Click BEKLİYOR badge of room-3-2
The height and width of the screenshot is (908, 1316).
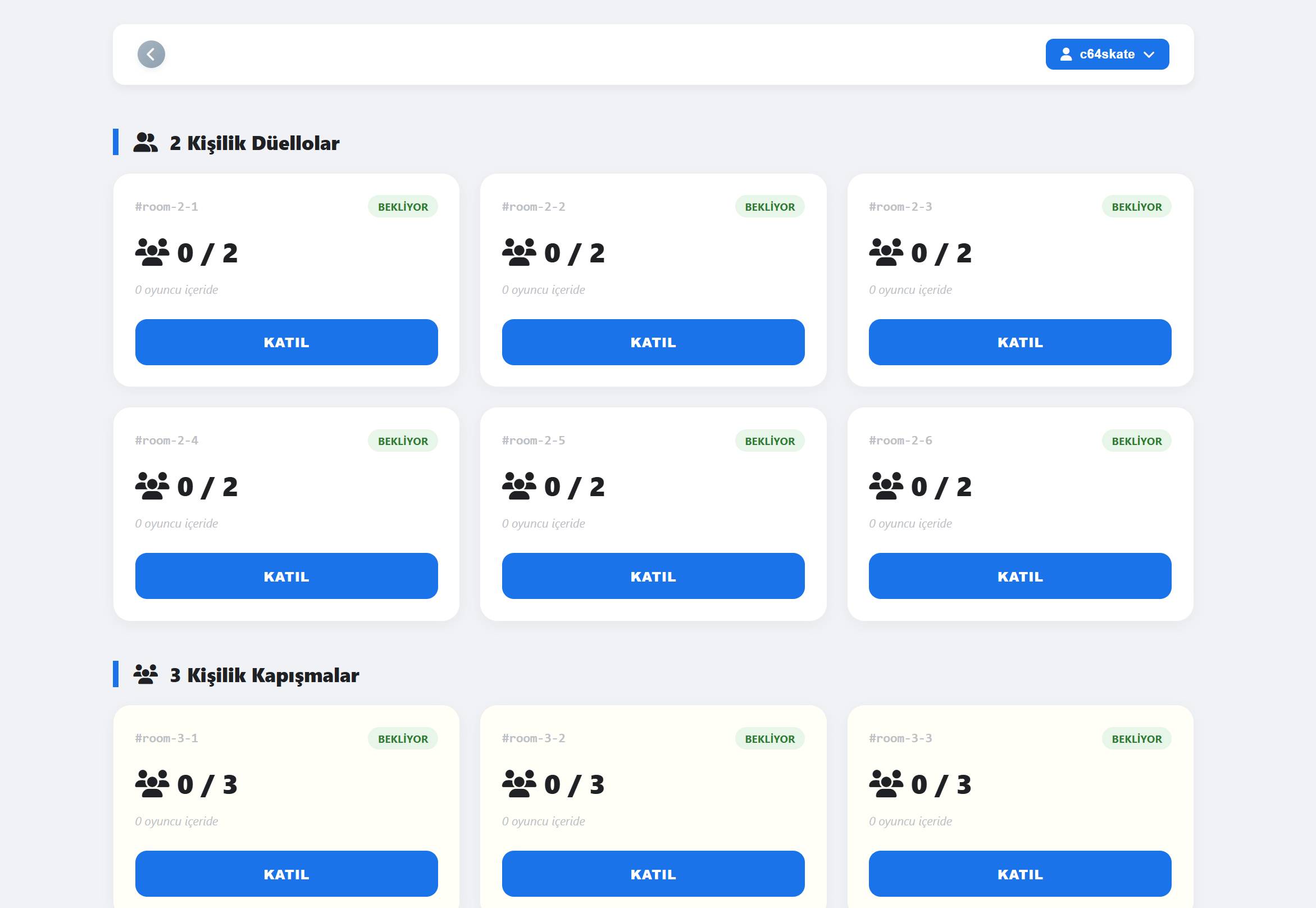769,739
